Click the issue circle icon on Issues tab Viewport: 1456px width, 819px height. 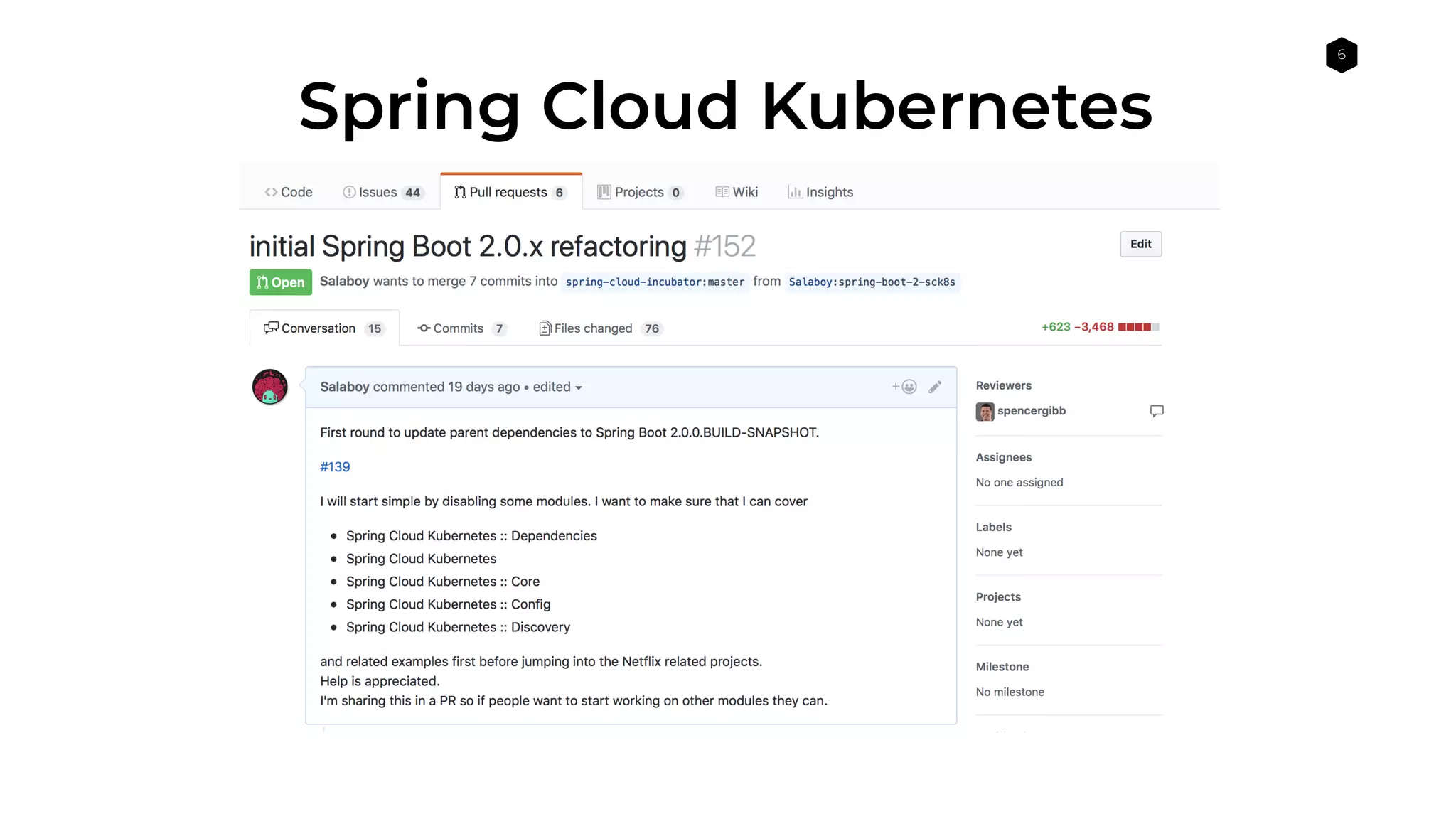click(x=349, y=192)
